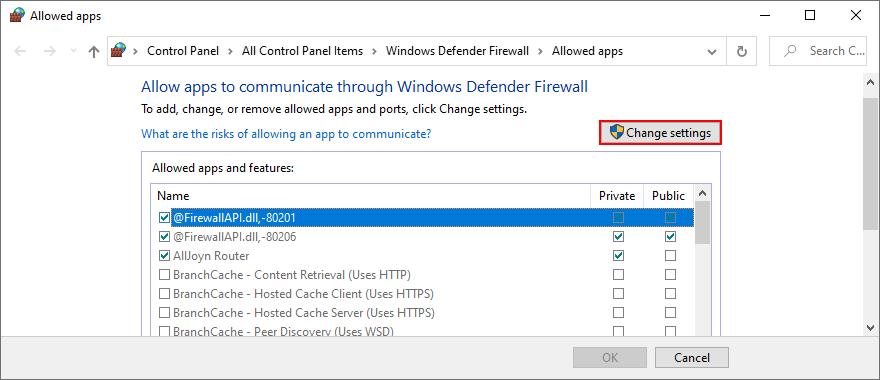Toggle AllJoyn Router name checkbox
Image resolution: width=880 pixels, height=380 pixels.
point(164,256)
